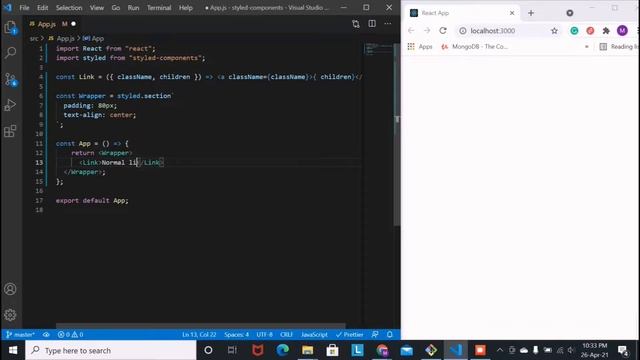The width and height of the screenshot is (640, 360).
Task: Open Run and Debug view
Action: point(10,105)
